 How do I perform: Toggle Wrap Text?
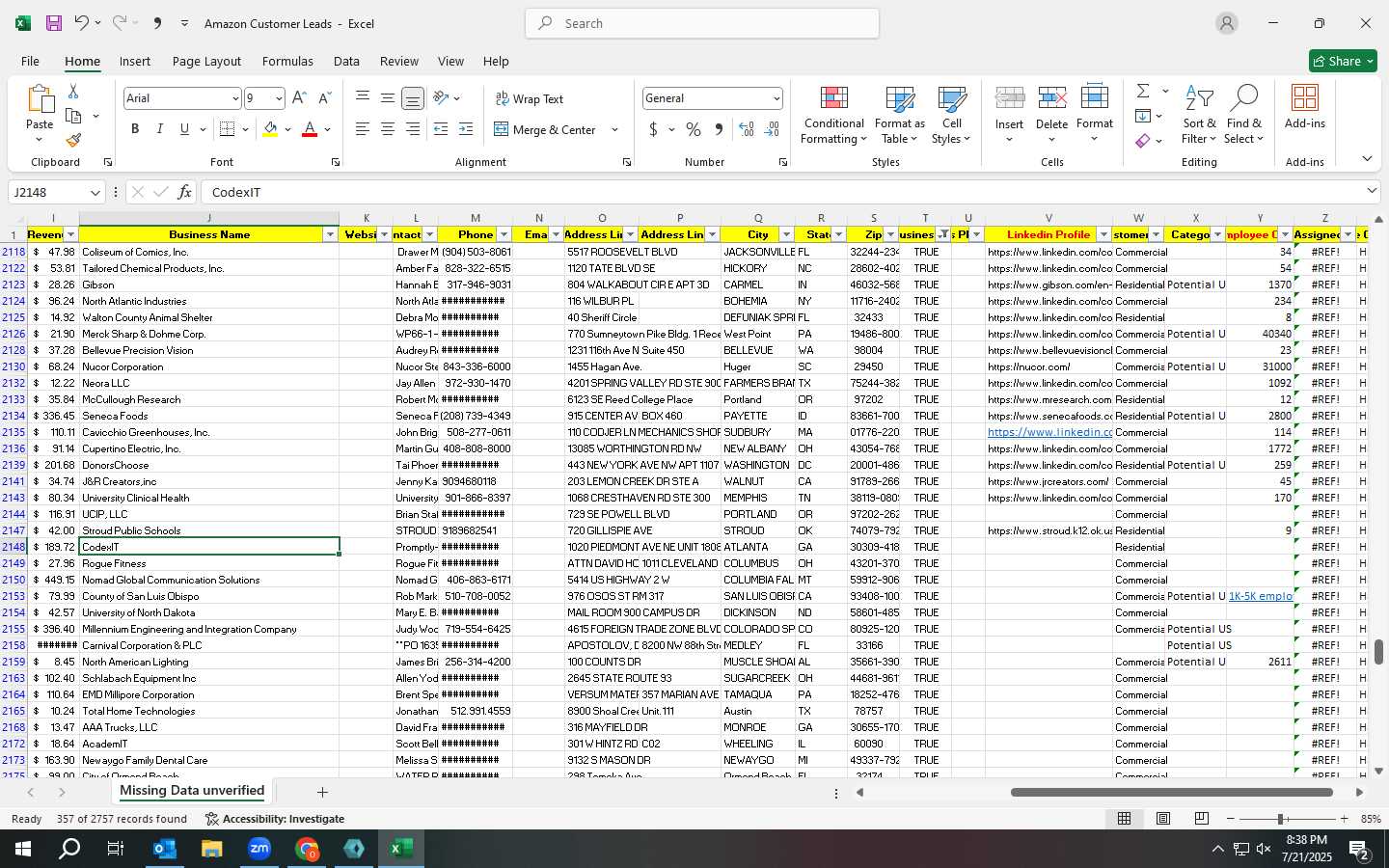click(x=530, y=98)
